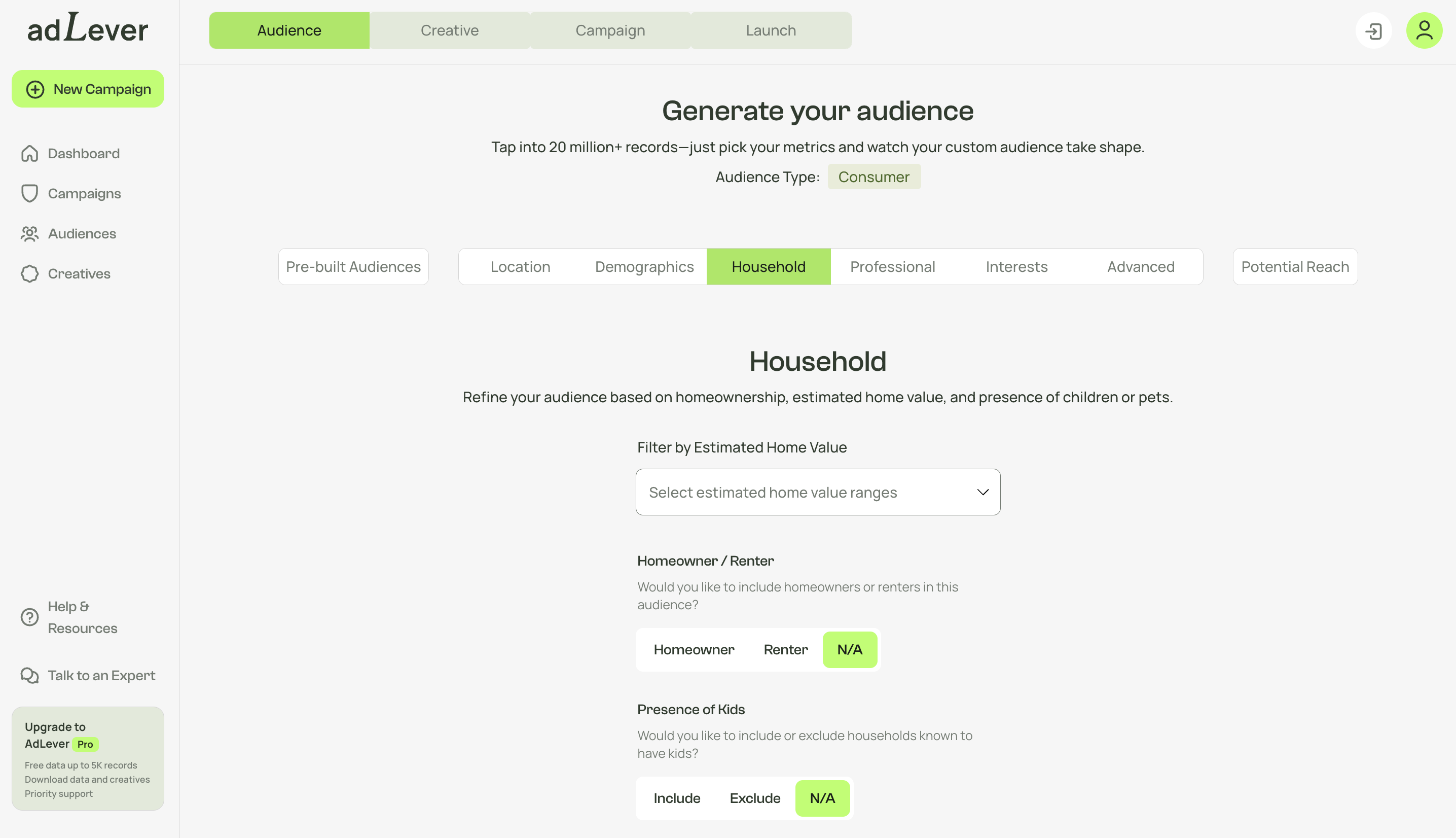The image size is (1456, 838).
Task: Open the estimated home value ranges dropdown
Action: point(817,492)
